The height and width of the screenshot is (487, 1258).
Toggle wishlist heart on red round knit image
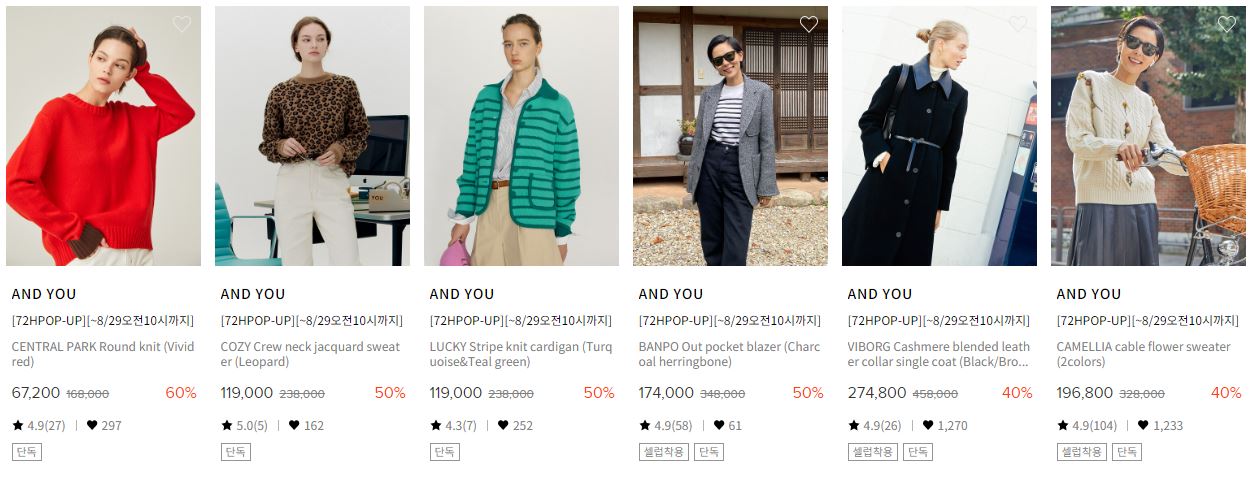[x=181, y=24]
